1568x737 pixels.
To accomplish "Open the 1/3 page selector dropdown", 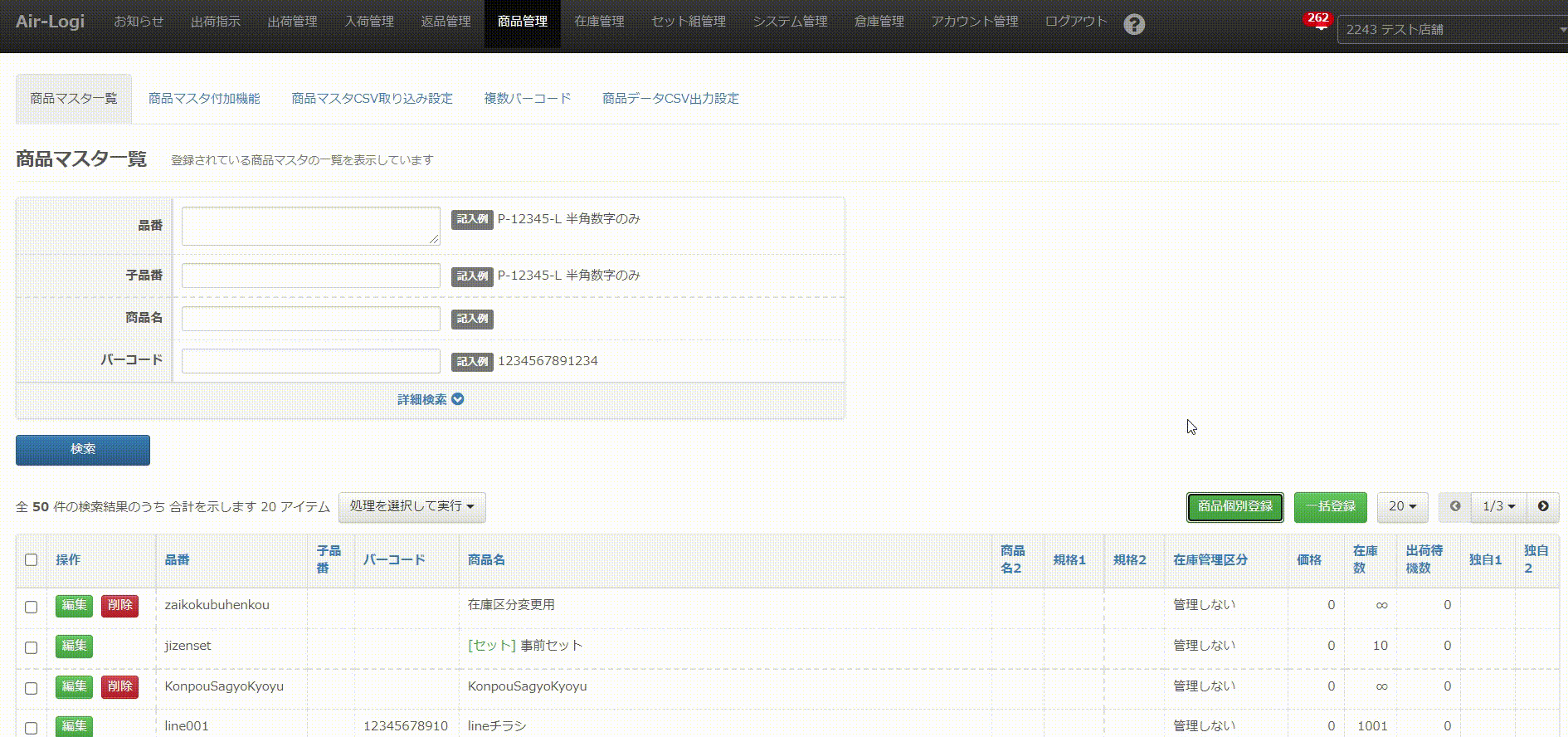I will pos(1498,506).
